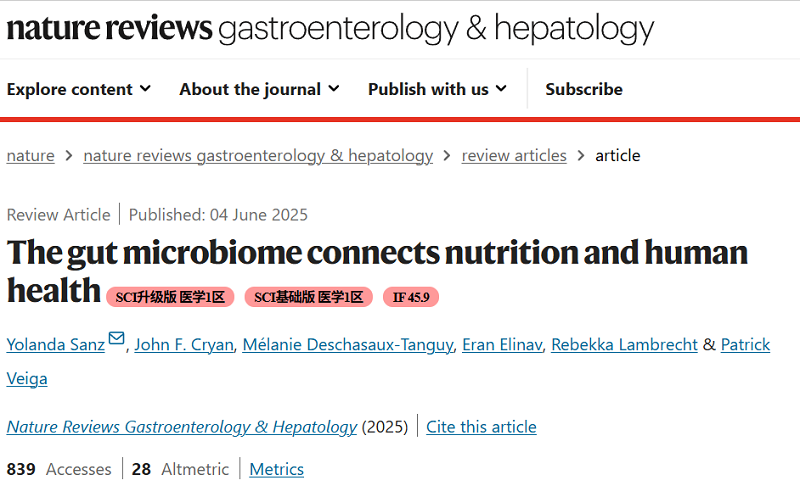Click the IF 45.9 badge
800x497 pixels.
[x=411, y=297]
